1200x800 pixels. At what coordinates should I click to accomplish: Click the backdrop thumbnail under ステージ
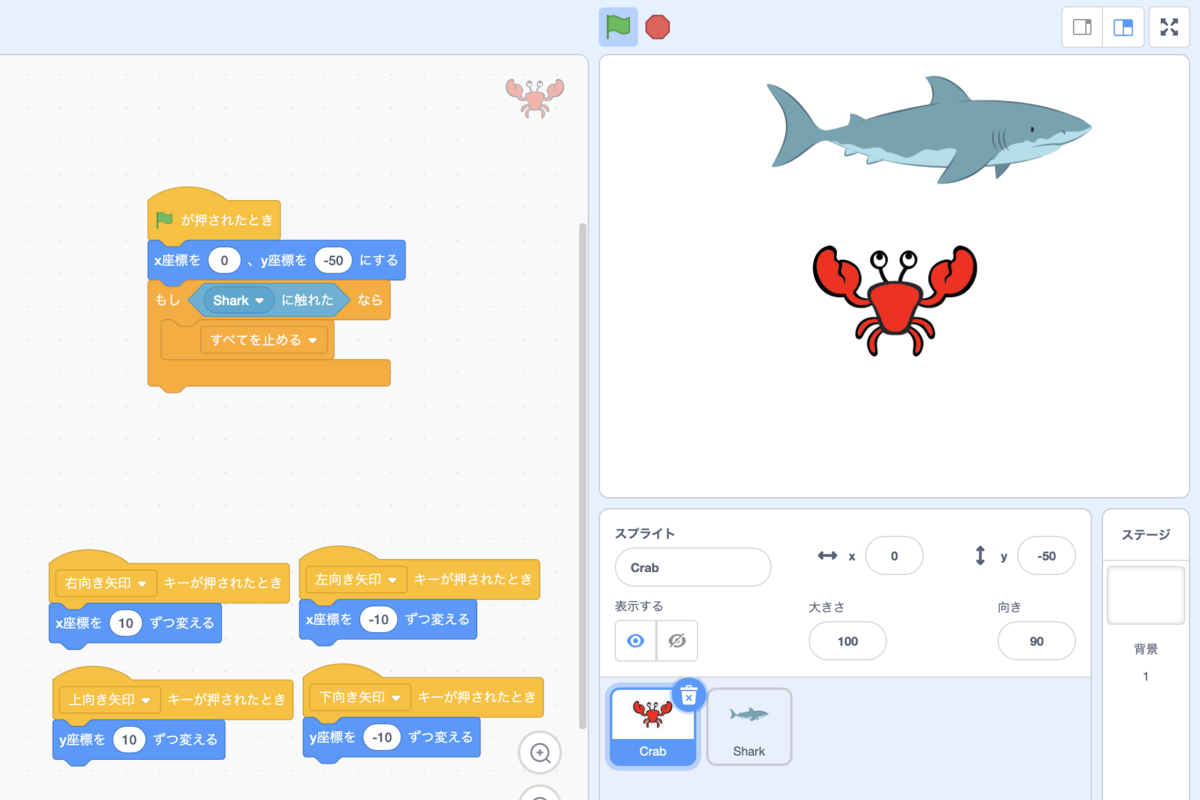[x=1146, y=595]
